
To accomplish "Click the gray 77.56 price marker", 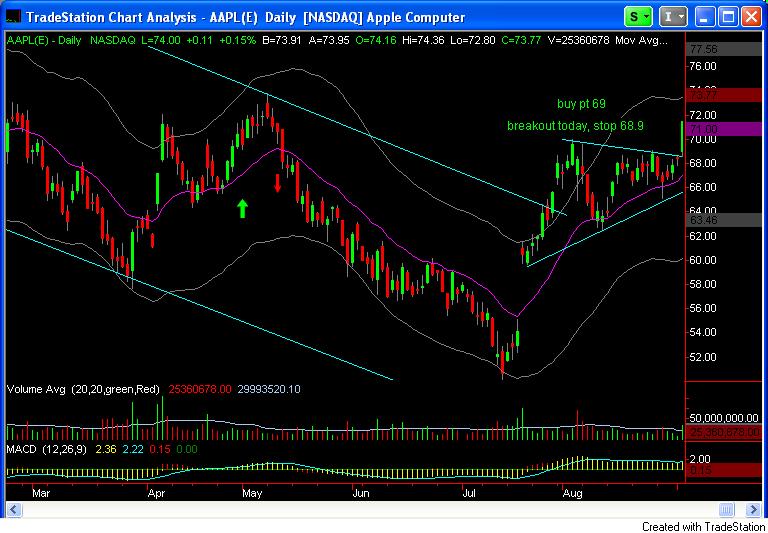I will coord(725,48).
